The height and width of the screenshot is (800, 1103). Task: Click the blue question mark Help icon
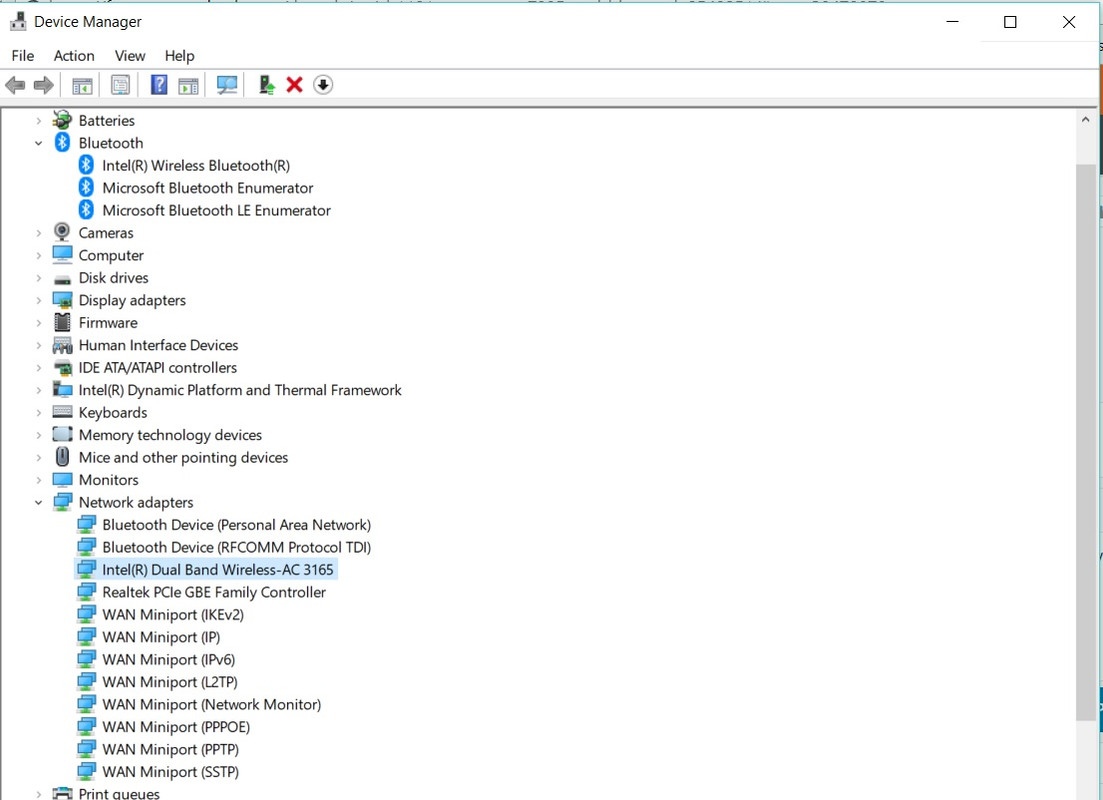point(159,85)
